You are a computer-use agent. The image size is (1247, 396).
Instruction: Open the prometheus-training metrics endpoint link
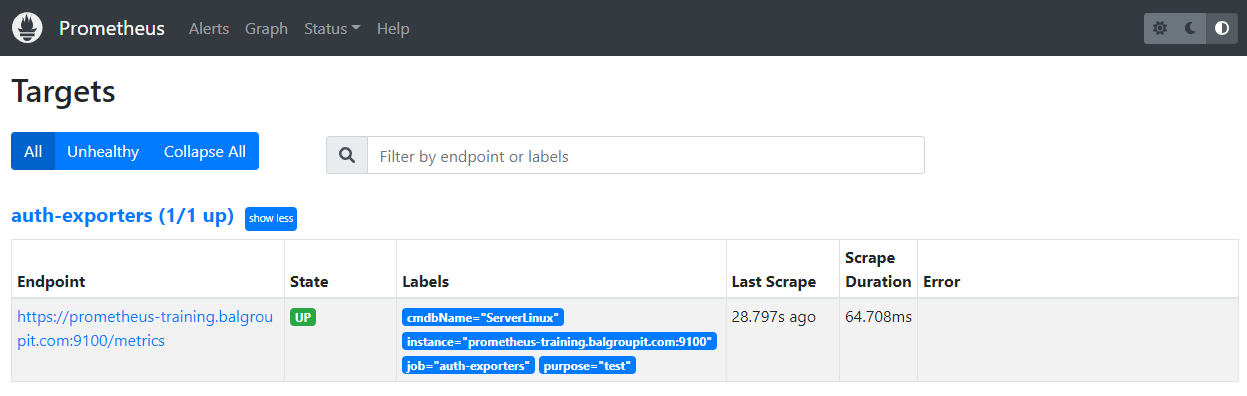tap(144, 328)
